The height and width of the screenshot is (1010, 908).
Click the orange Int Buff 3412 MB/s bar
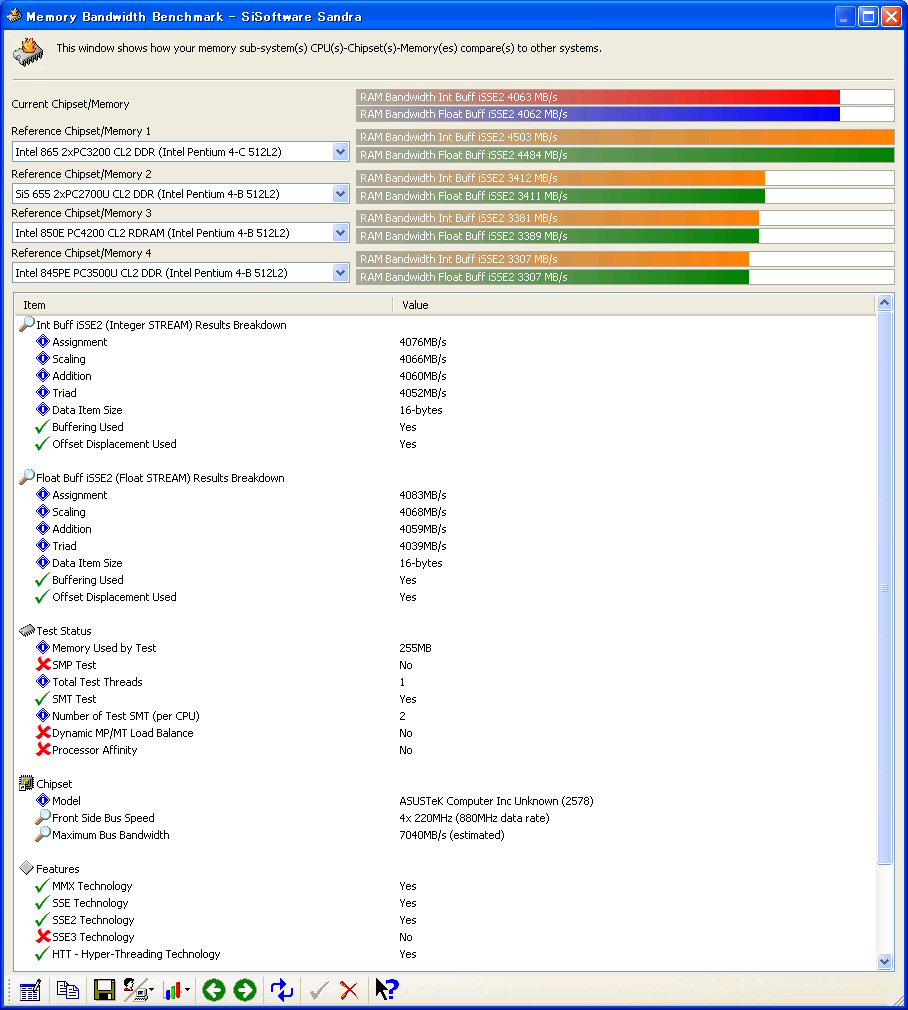tap(625, 178)
